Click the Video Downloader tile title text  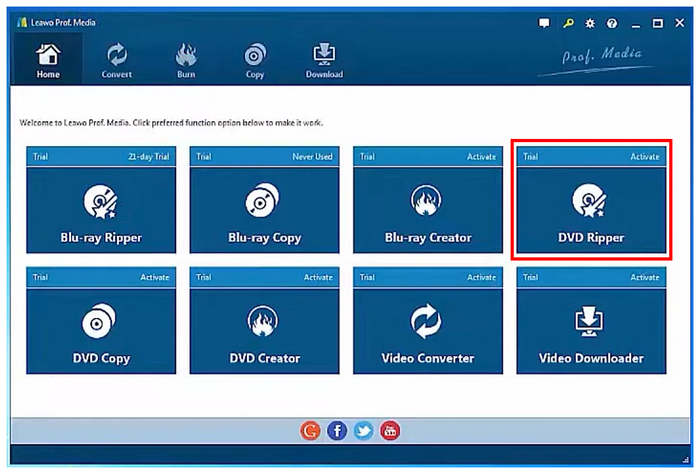coord(591,358)
